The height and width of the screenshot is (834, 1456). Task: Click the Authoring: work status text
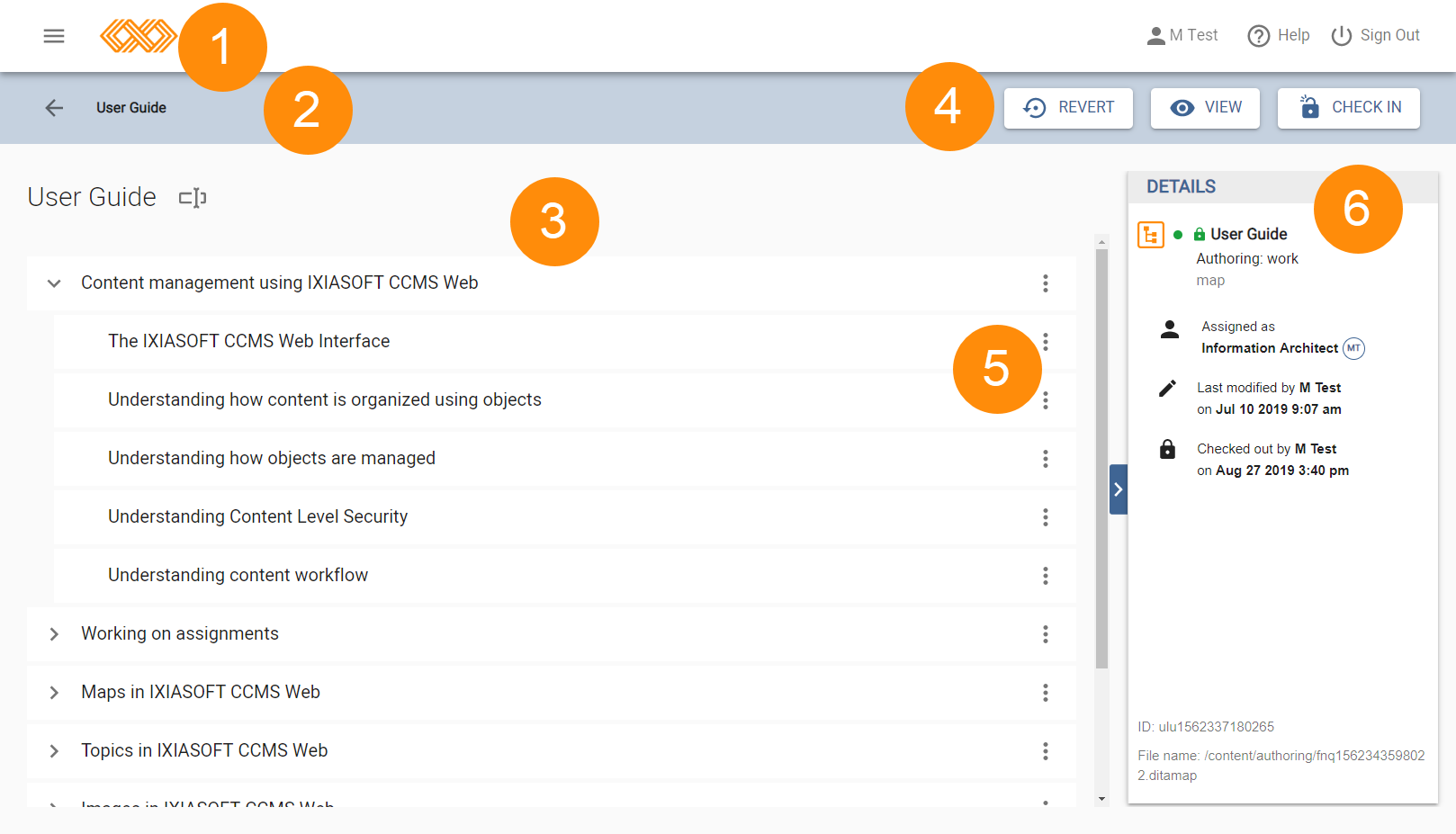pyautogui.click(x=1247, y=259)
